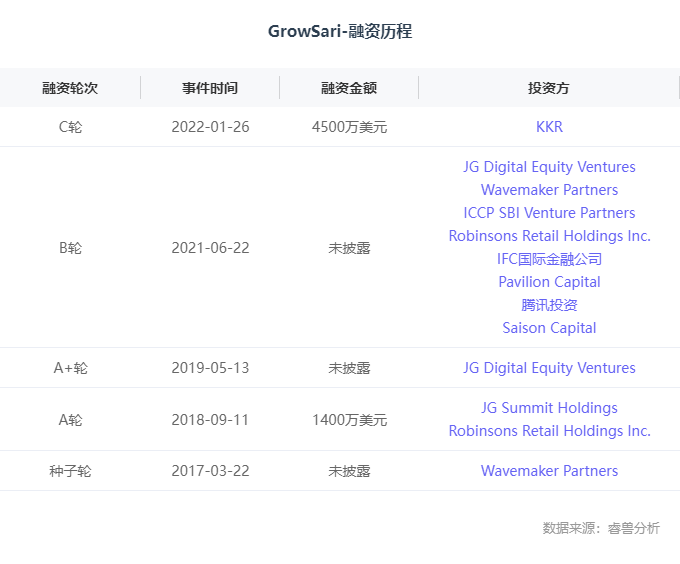680x564 pixels.
Task: Click the 数据来源：睿兽分析 source text
Action: [601, 528]
